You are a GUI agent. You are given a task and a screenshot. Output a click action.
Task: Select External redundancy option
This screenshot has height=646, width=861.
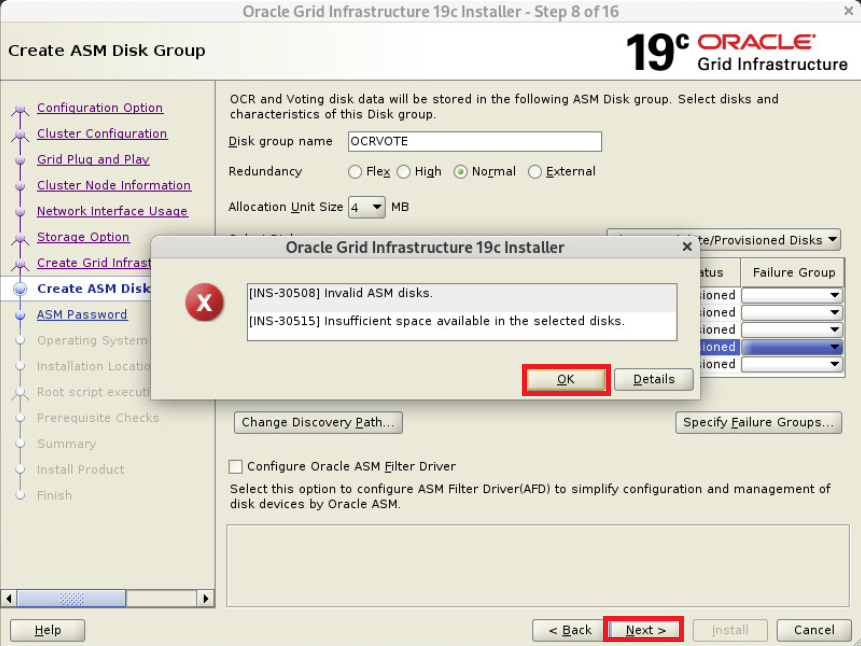[x=535, y=172]
